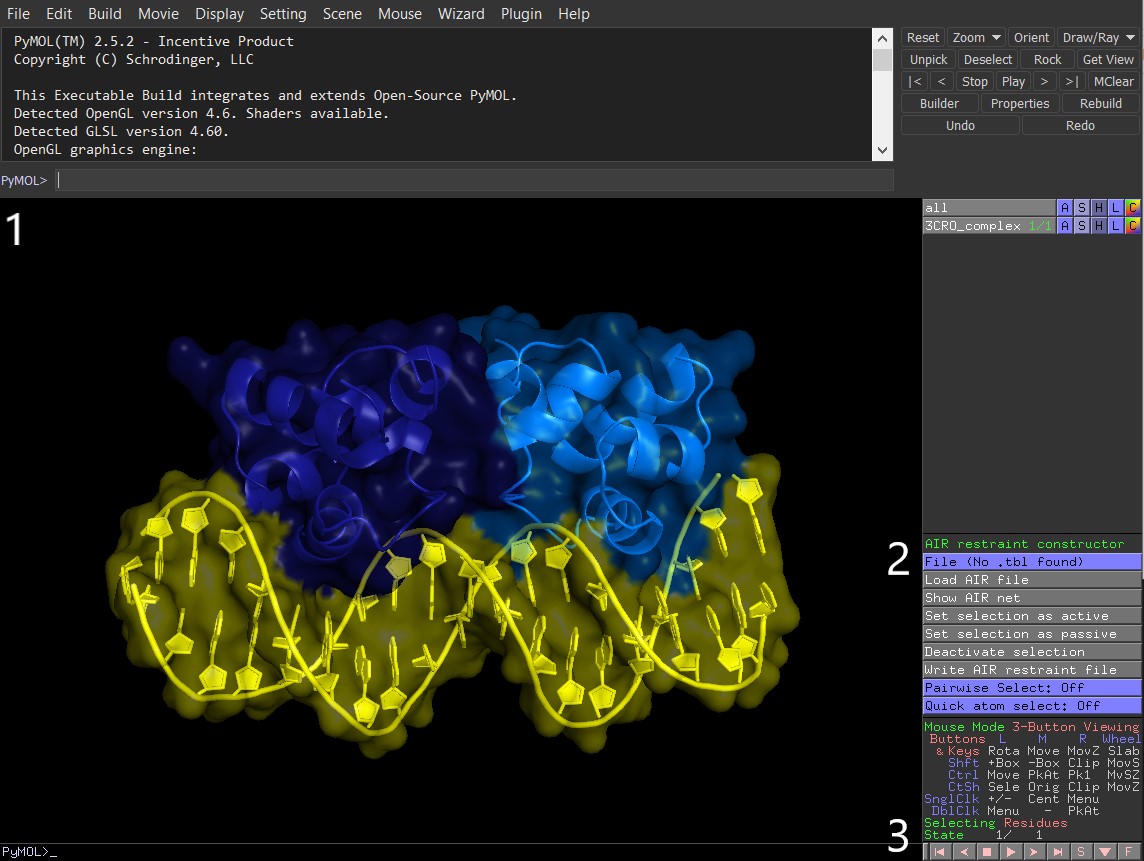Click the log output scrollbar thumb

[882, 60]
